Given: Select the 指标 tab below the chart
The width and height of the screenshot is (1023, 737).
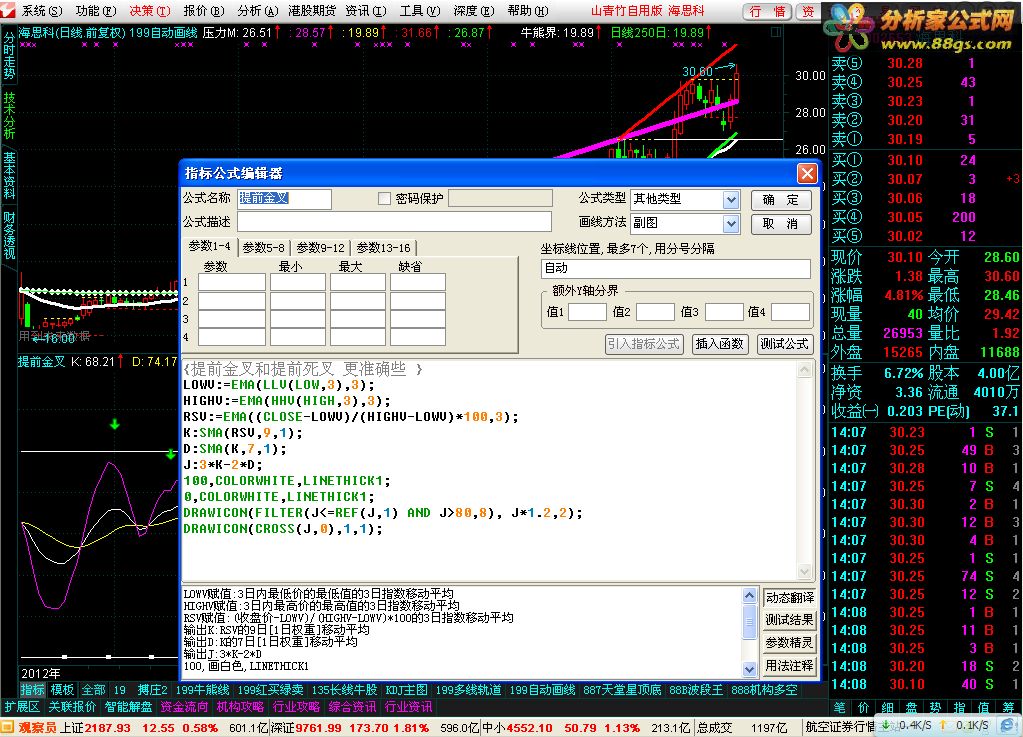Looking at the screenshot, I should (33, 690).
